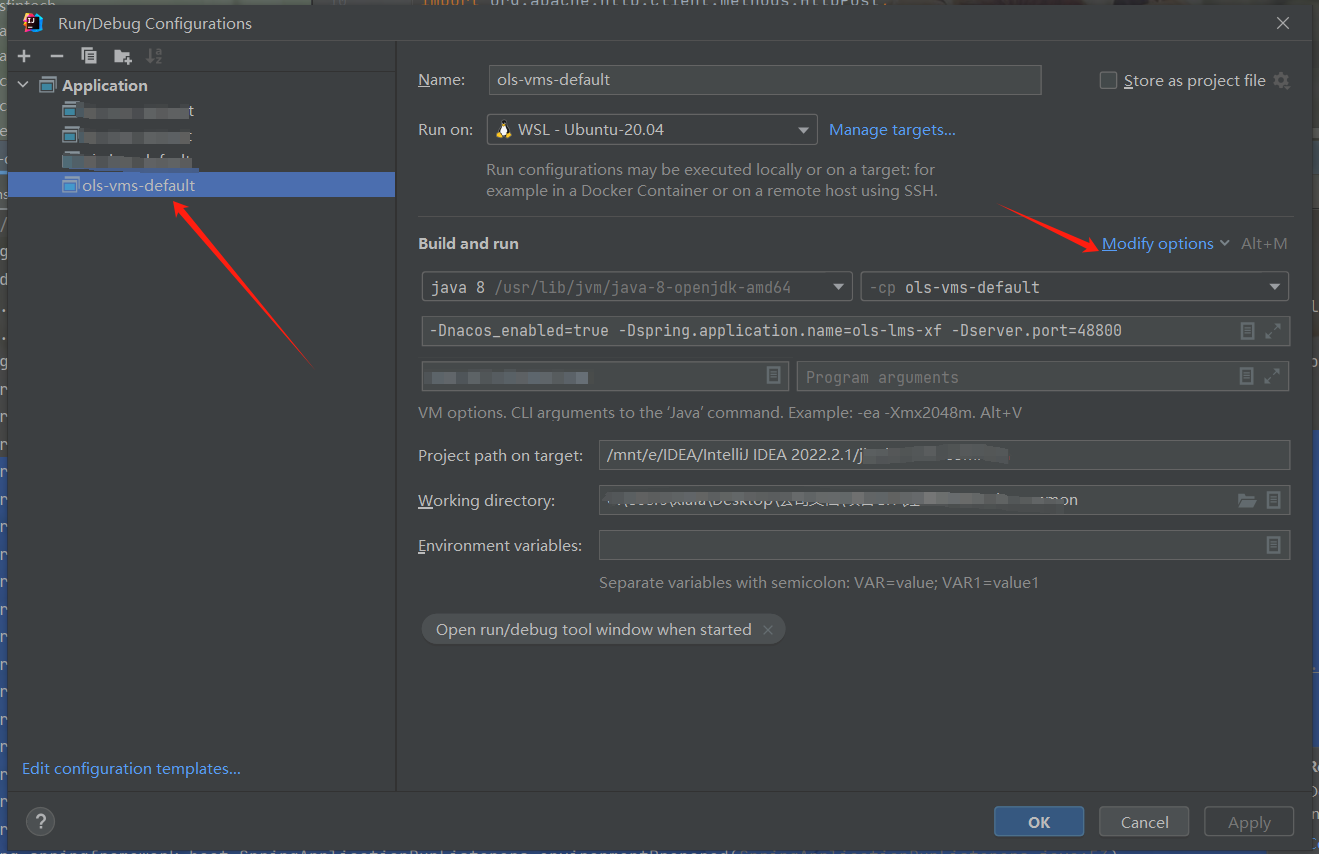
Task: Open gear settings next to Store as project file
Action: 1281,81
